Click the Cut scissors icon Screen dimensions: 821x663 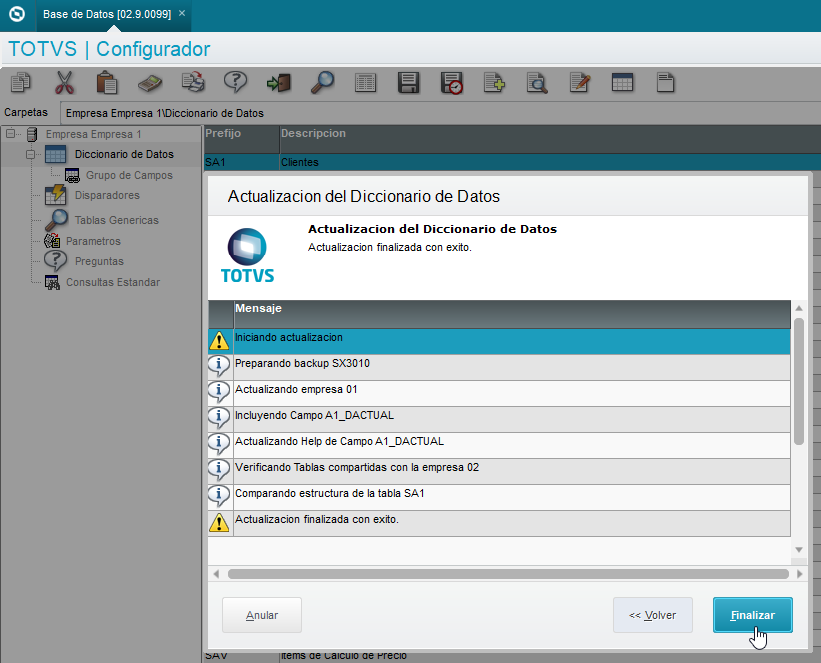pyautogui.click(x=64, y=83)
